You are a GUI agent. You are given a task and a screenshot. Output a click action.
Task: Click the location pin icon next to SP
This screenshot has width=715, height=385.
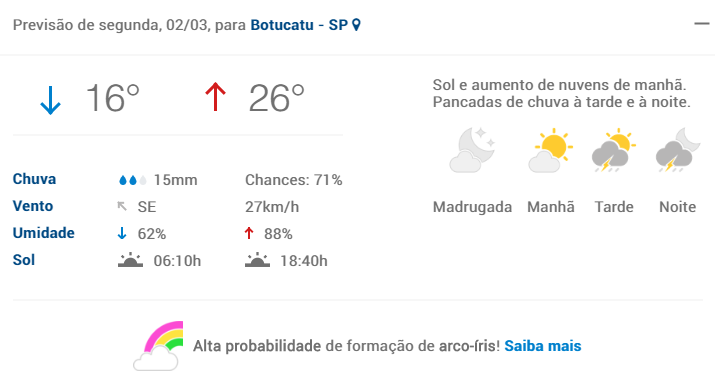click(x=357, y=25)
